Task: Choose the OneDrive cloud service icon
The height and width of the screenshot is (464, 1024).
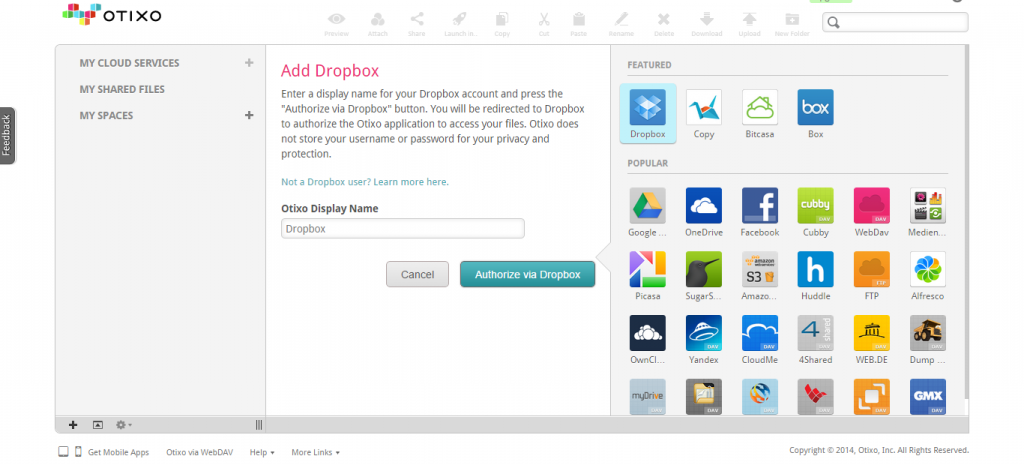Action: pyautogui.click(x=703, y=206)
